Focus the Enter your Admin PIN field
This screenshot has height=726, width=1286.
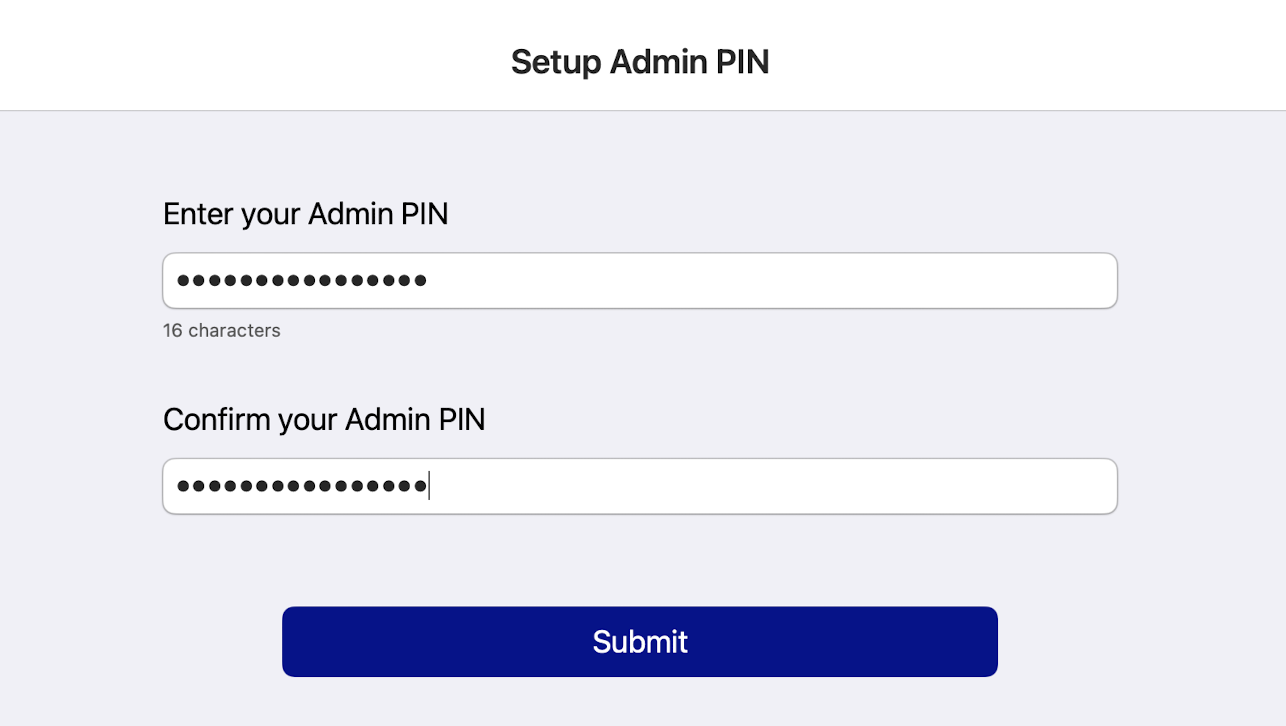pyautogui.click(x=760, y=281)
